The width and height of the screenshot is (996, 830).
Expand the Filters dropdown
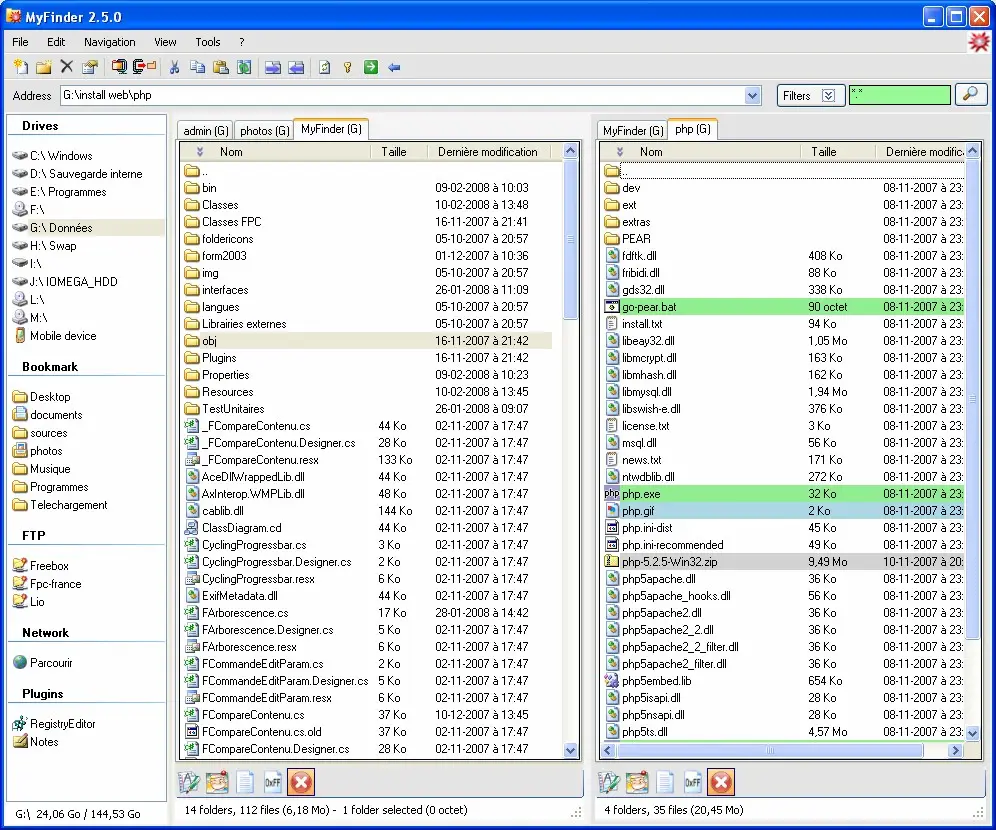(x=828, y=96)
